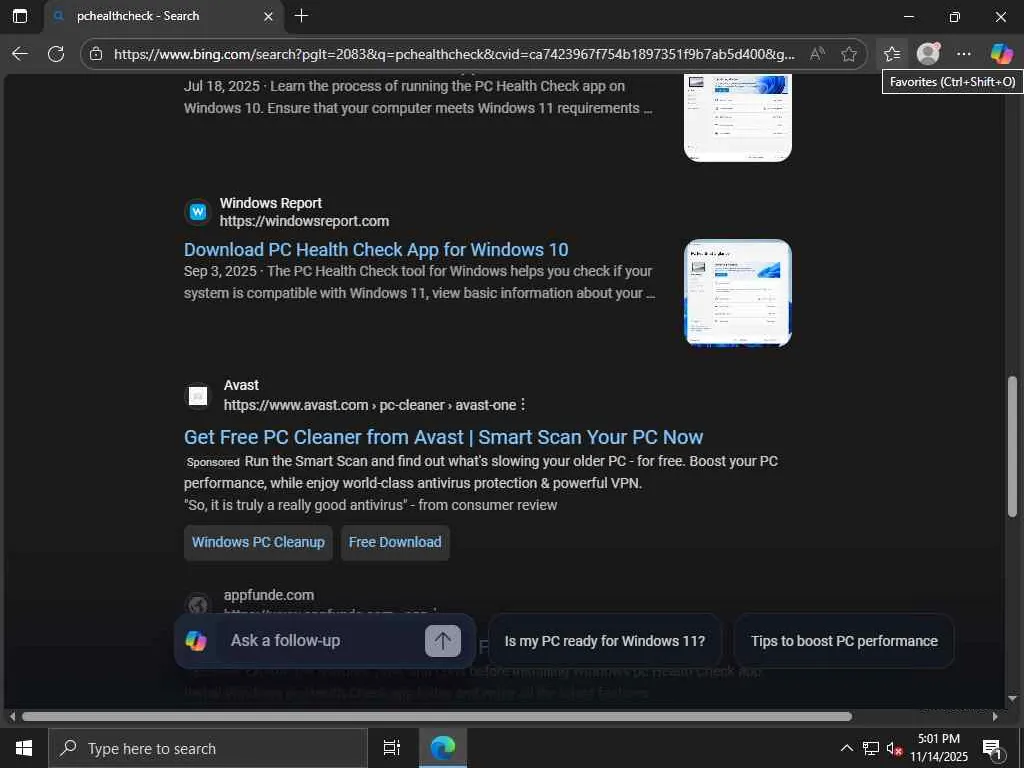Choose Is my PC ready for Windows 11?

coord(605,641)
